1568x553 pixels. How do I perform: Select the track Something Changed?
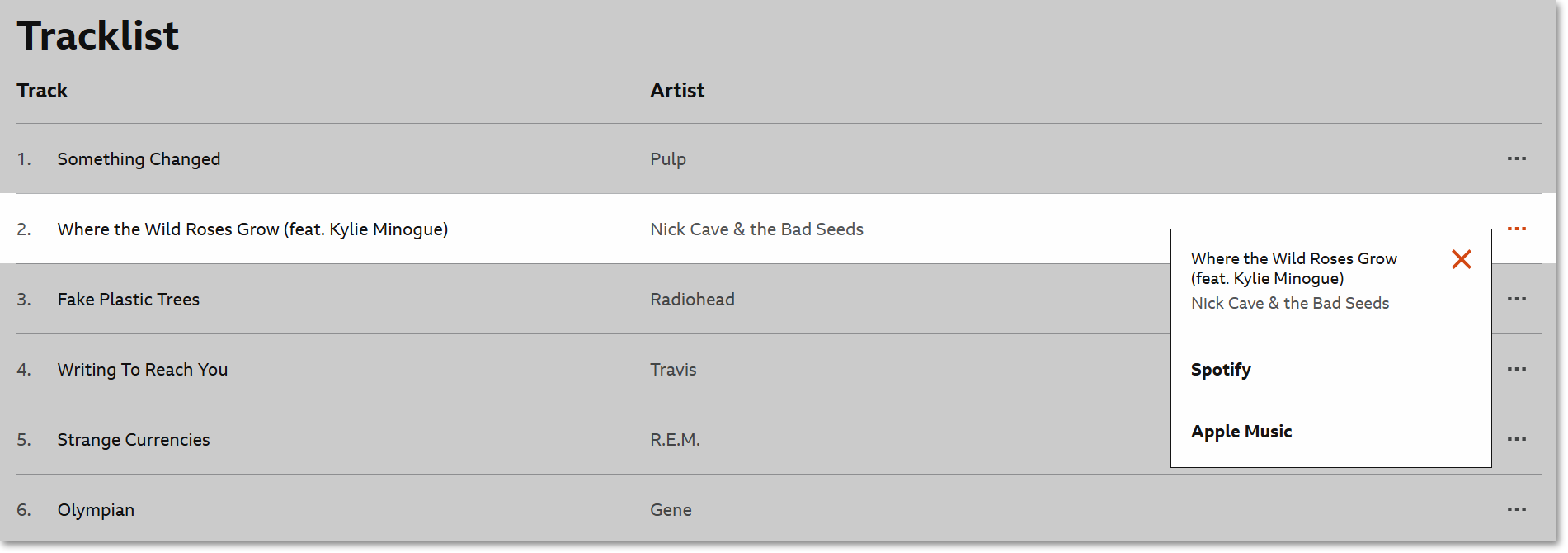pos(139,158)
